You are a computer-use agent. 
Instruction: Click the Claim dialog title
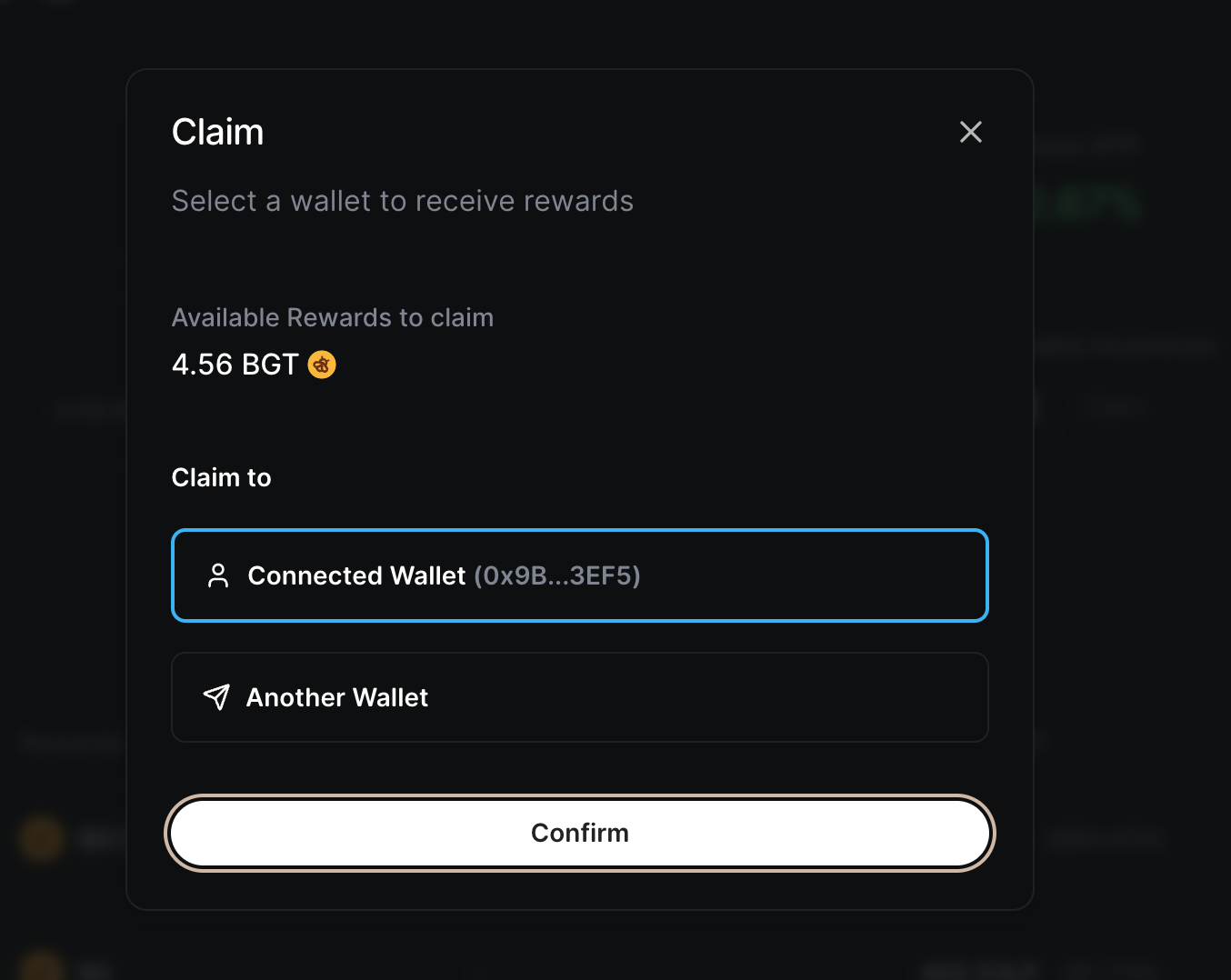point(217,132)
